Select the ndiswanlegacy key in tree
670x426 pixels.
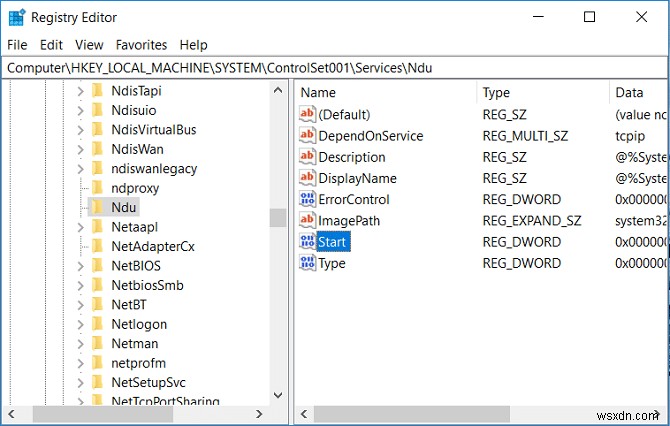click(154, 168)
